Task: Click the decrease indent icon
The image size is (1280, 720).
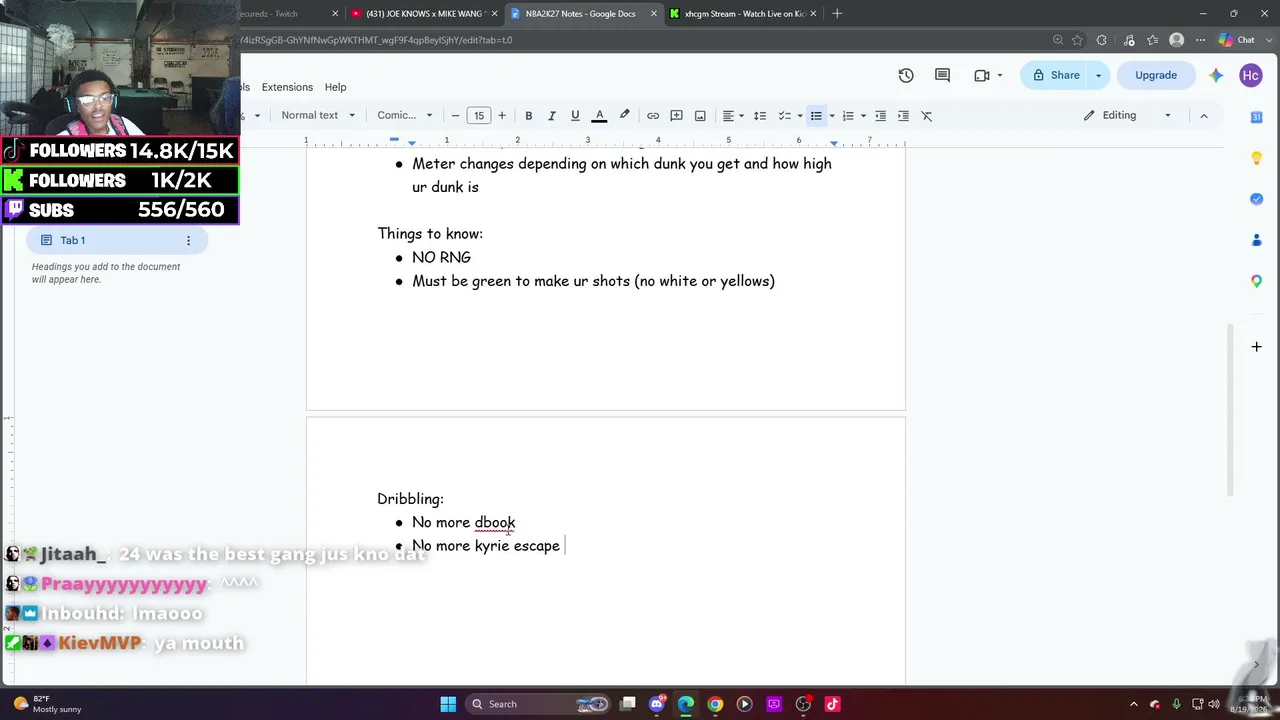Action: (880, 116)
